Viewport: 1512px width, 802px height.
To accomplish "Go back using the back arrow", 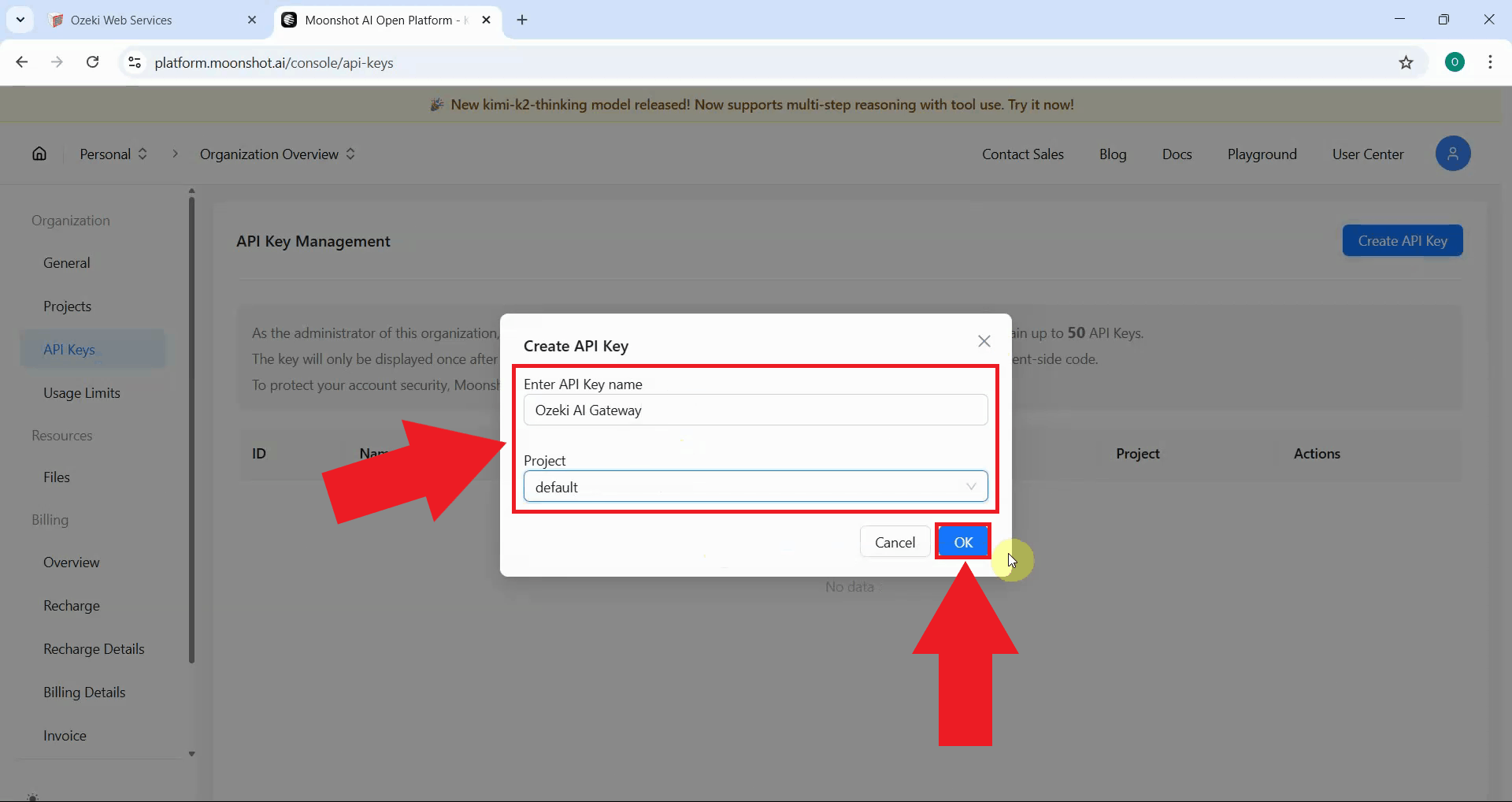I will (x=21, y=62).
